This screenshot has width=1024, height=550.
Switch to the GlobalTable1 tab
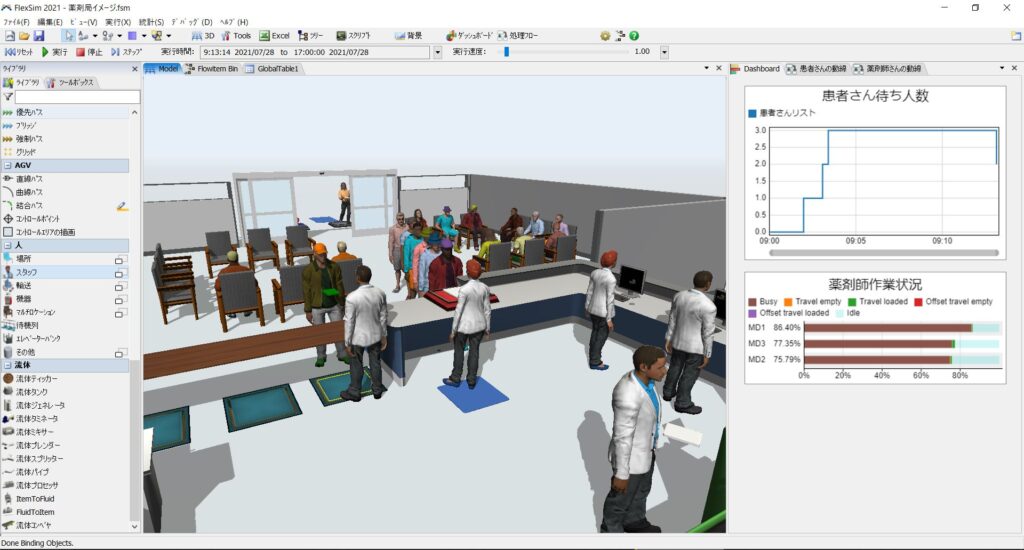(x=272, y=69)
